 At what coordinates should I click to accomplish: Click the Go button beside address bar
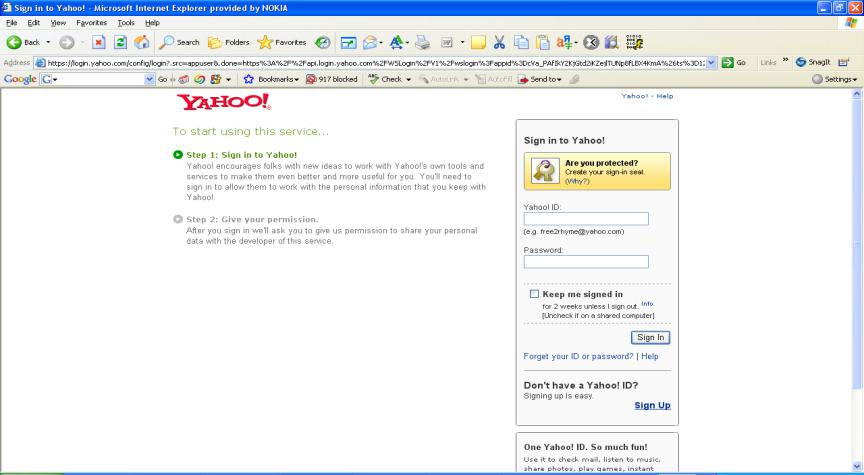coord(733,62)
